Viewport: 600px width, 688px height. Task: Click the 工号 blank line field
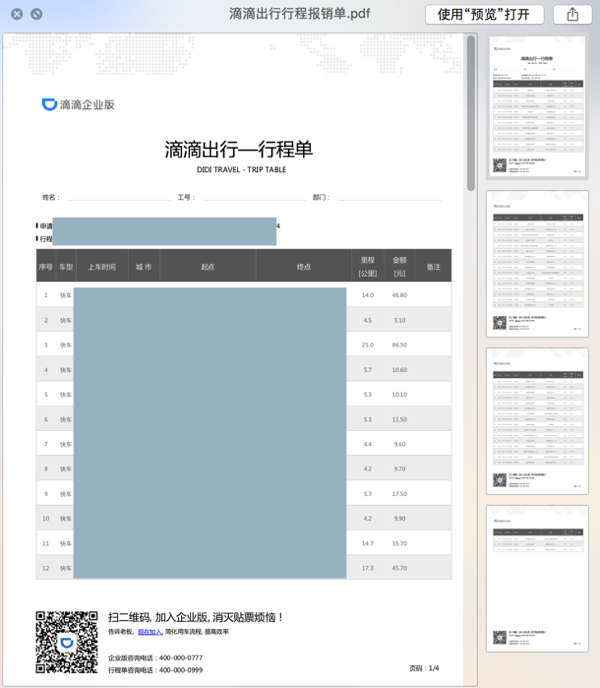tap(255, 198)
